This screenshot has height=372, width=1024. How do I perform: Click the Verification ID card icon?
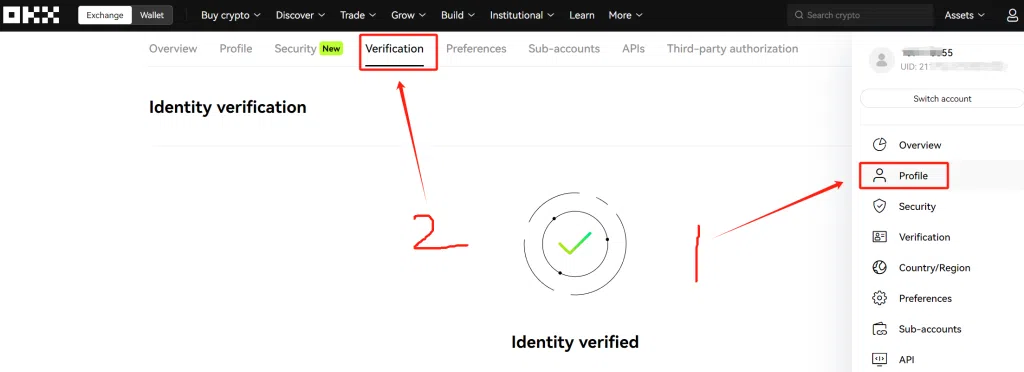click(879, 237)
